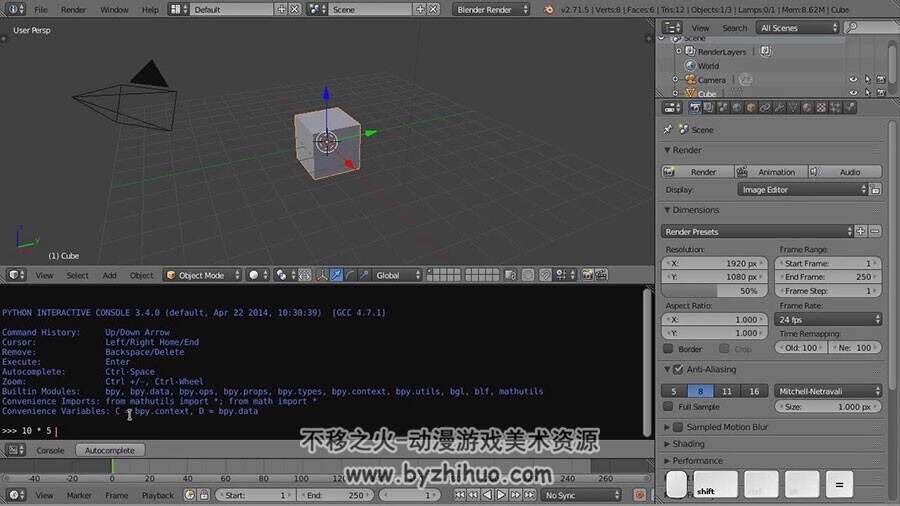Open the Render Presets dropdown
This screenshot has width=900, height=506.
coord(758,231)
